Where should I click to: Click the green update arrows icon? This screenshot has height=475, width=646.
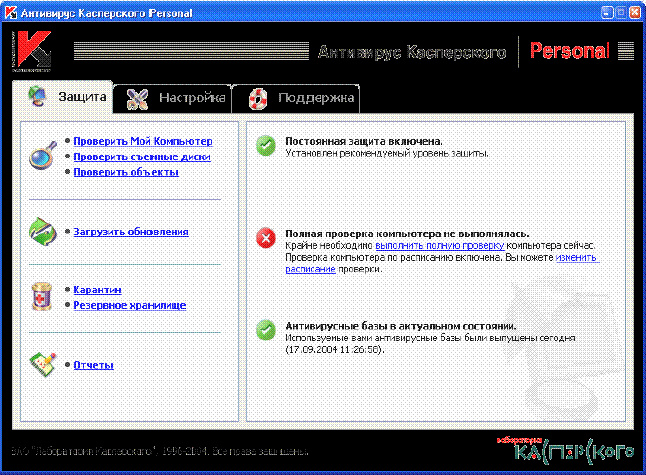pos(42,232)
